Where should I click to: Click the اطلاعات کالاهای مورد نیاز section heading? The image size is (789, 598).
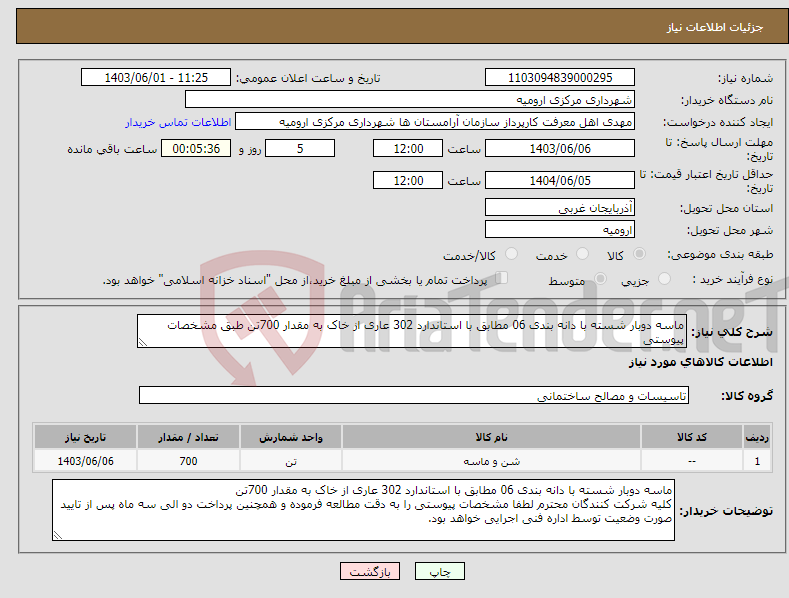700,362
